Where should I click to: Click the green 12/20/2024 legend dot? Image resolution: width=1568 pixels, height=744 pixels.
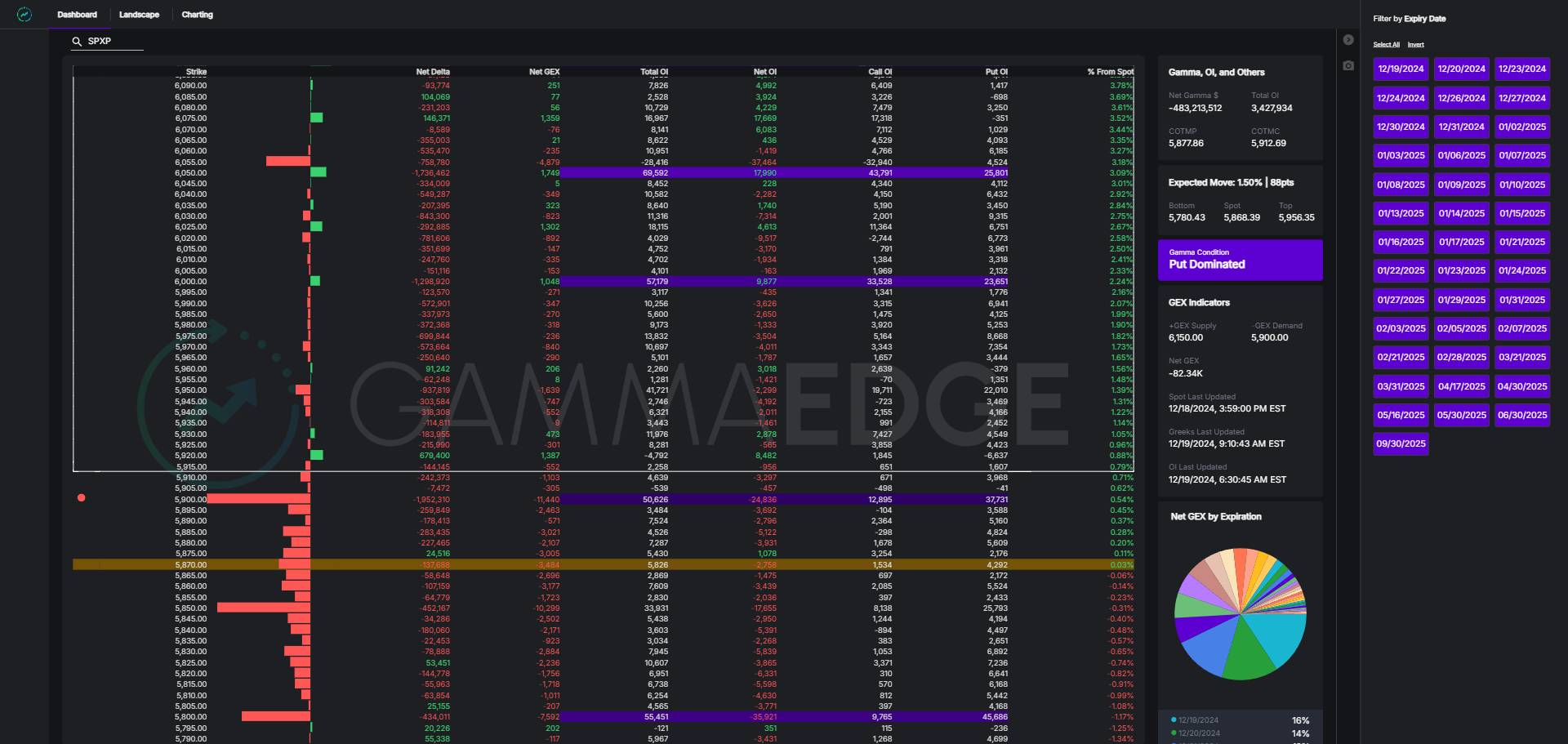(1174, 733)
